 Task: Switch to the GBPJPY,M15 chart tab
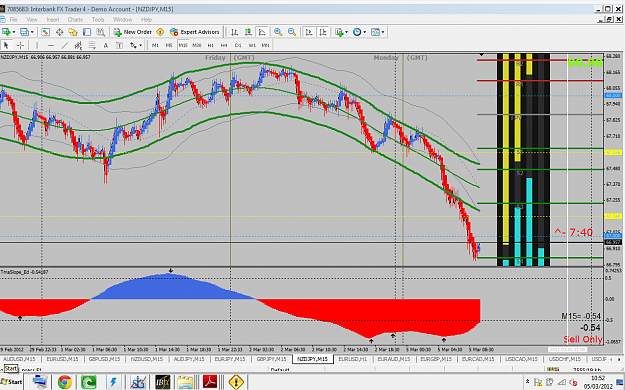click(271, 359)
